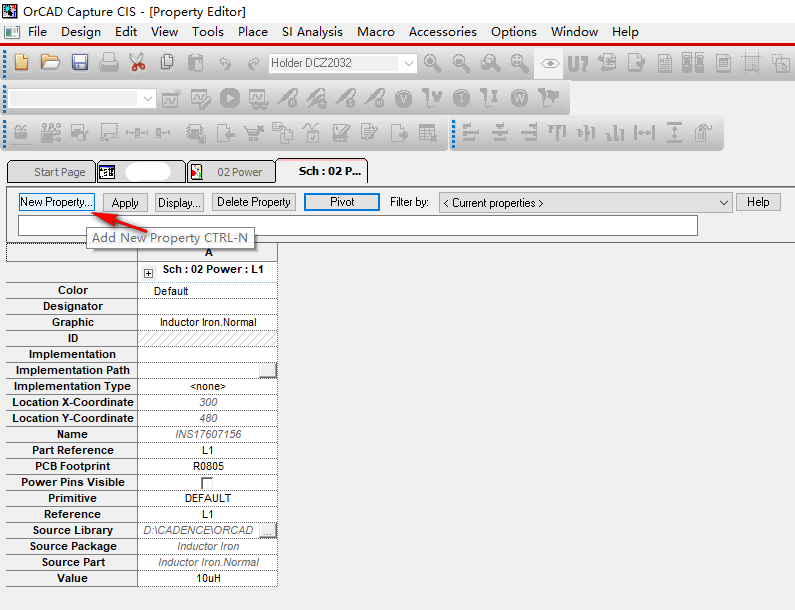
Task: Select the PCB Footprint cell R0805
Action: coord(208,467)
